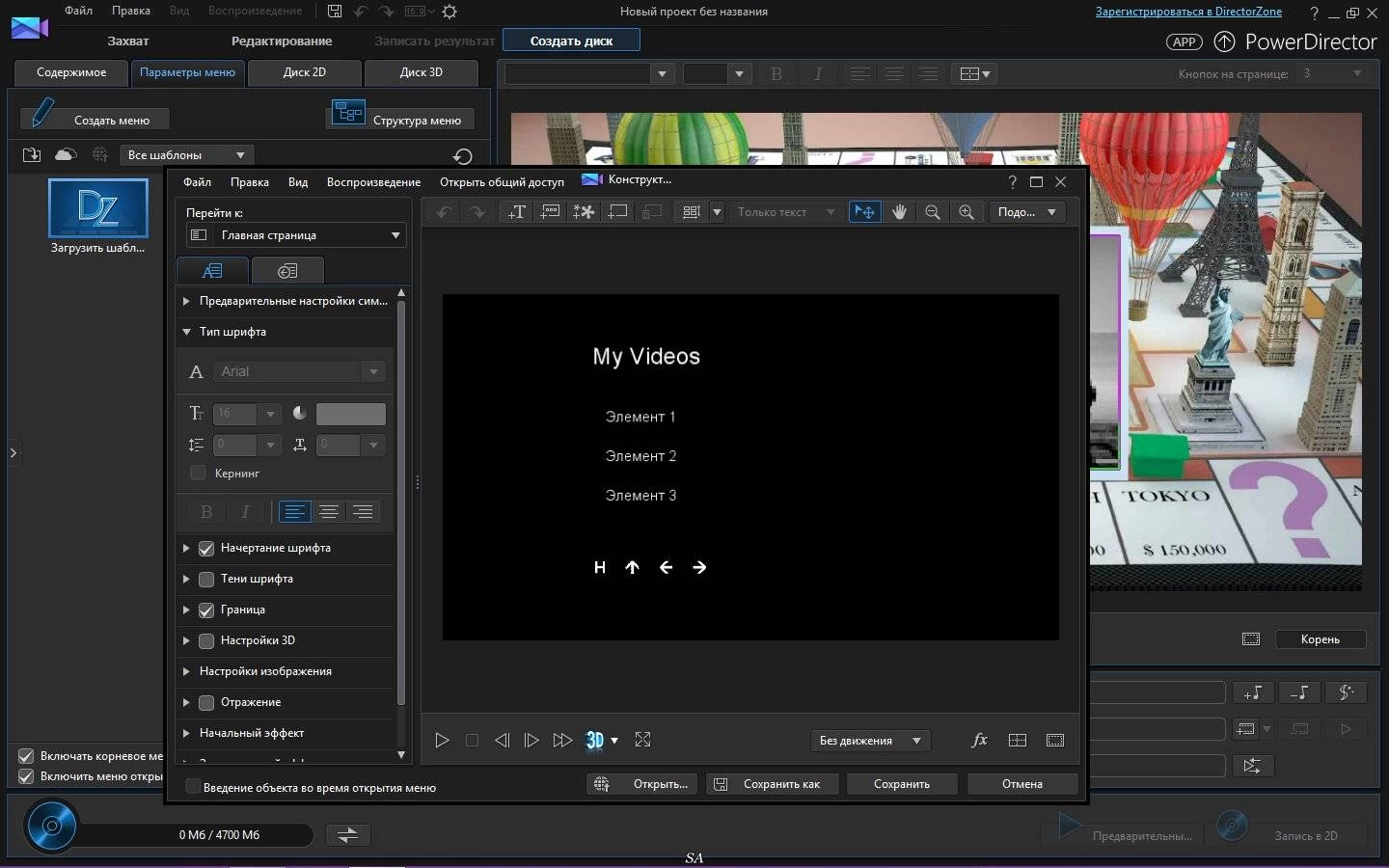Open the zoom level Подо... dropdown
This screenshot has width=1389, height=868.
click(1027, 212)
